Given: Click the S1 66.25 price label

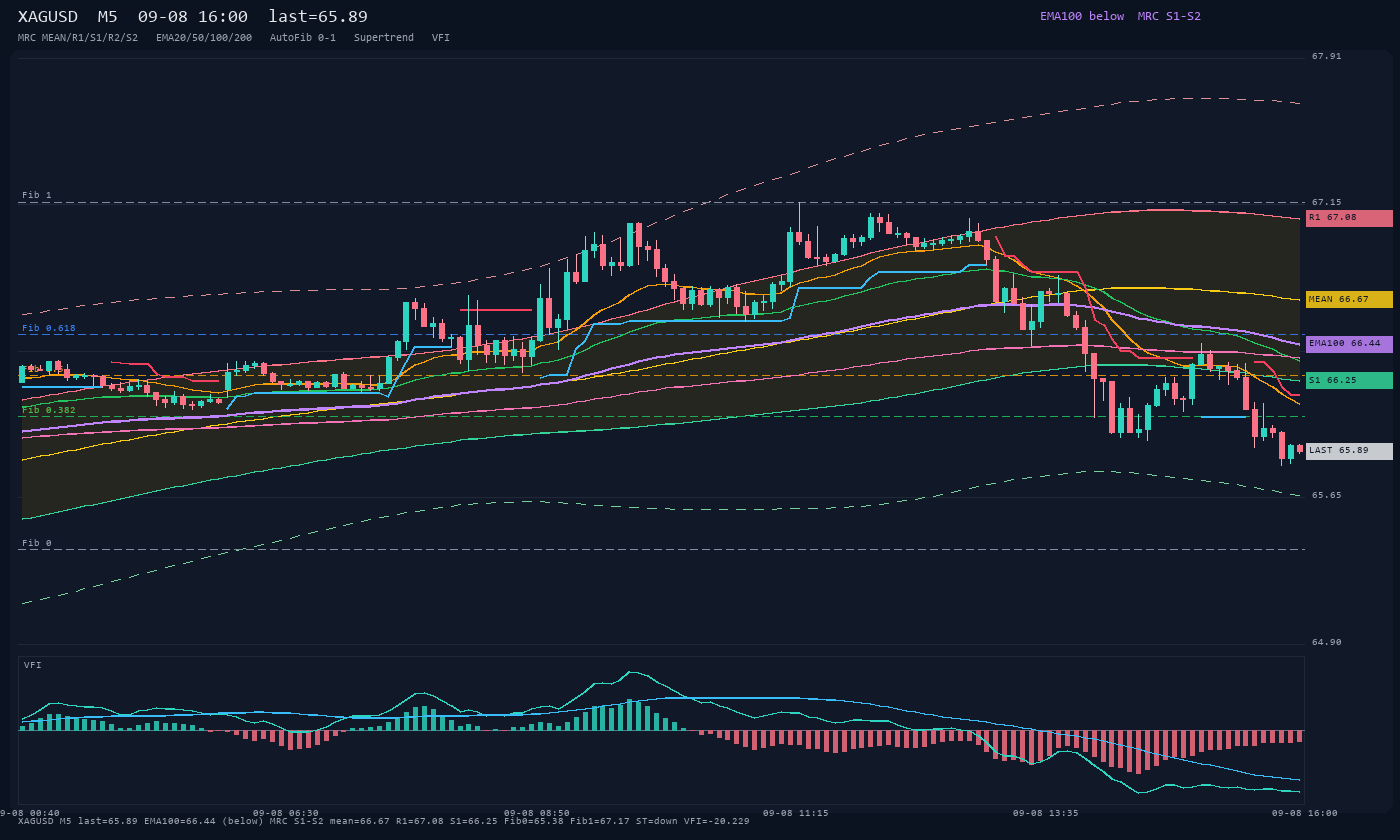Looking at the screenshot, I should 1349,381.
